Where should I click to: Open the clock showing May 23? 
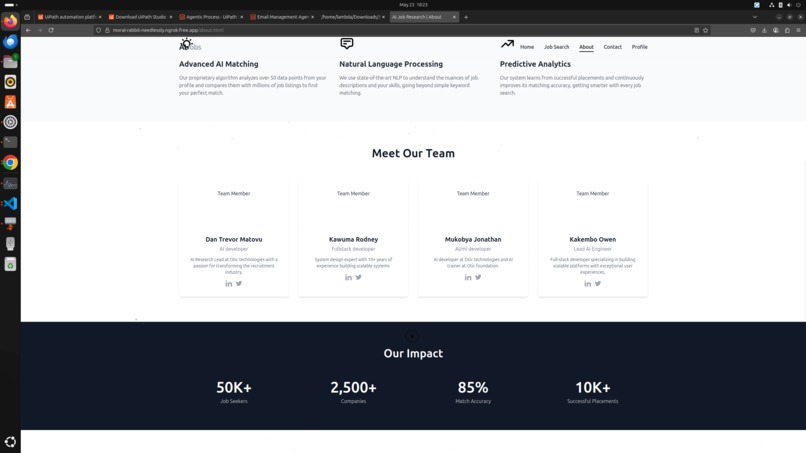(413, 5)
